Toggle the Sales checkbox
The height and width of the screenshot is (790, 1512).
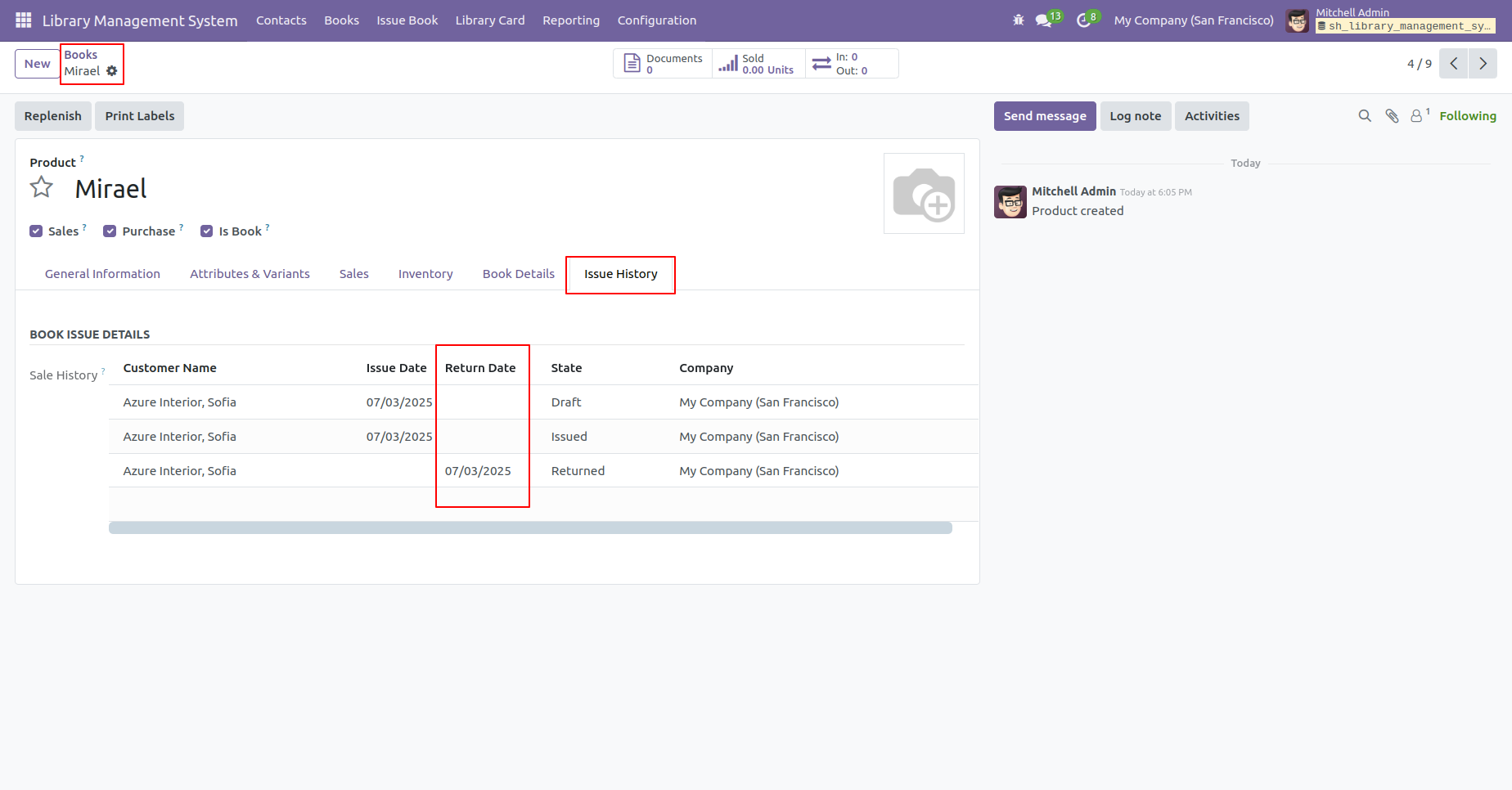pyautogui.click(x=36, y=231)
